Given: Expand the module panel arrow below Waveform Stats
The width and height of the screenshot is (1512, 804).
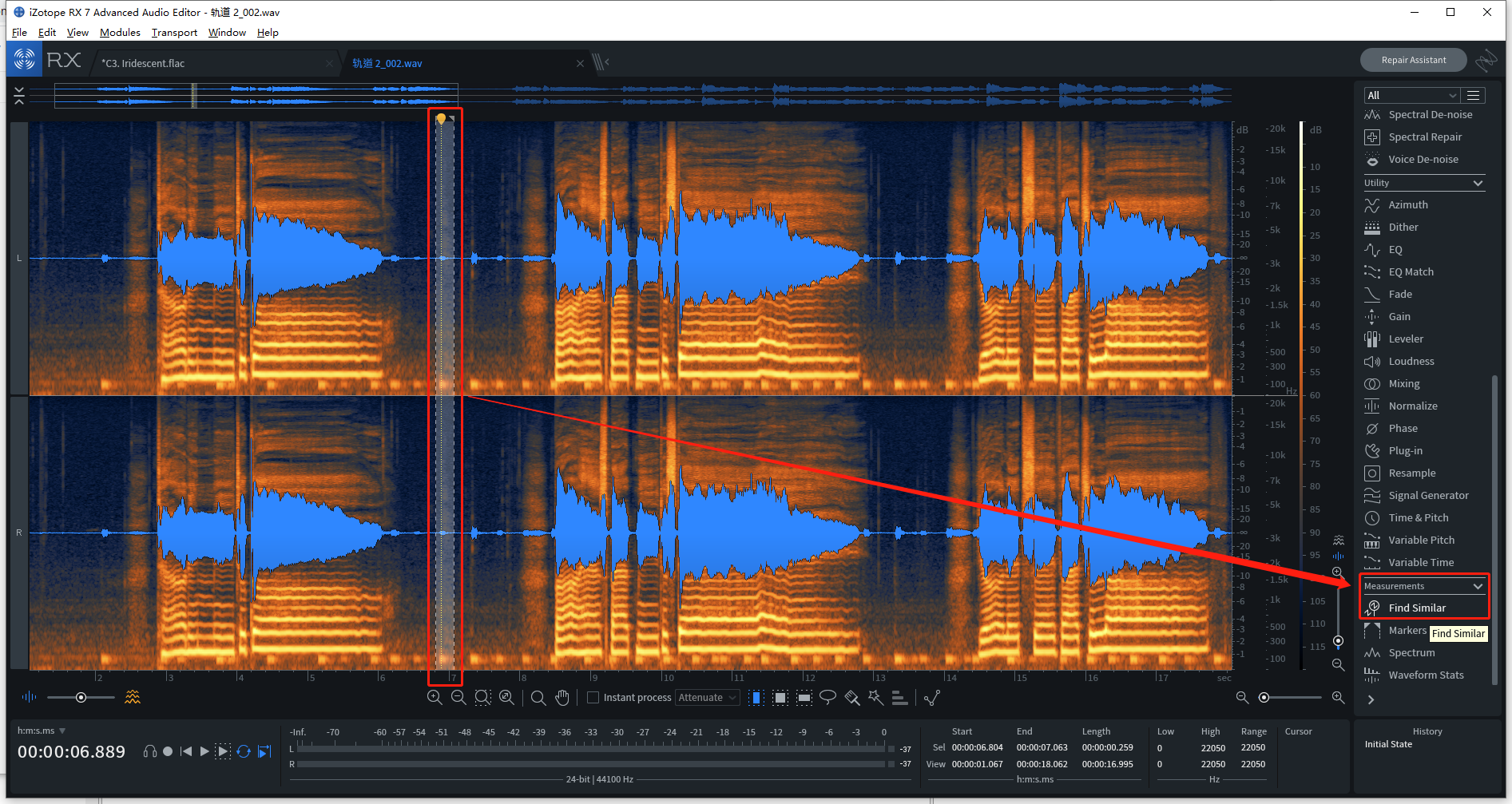Looking at the screenshot, I should click(1371, 700).
